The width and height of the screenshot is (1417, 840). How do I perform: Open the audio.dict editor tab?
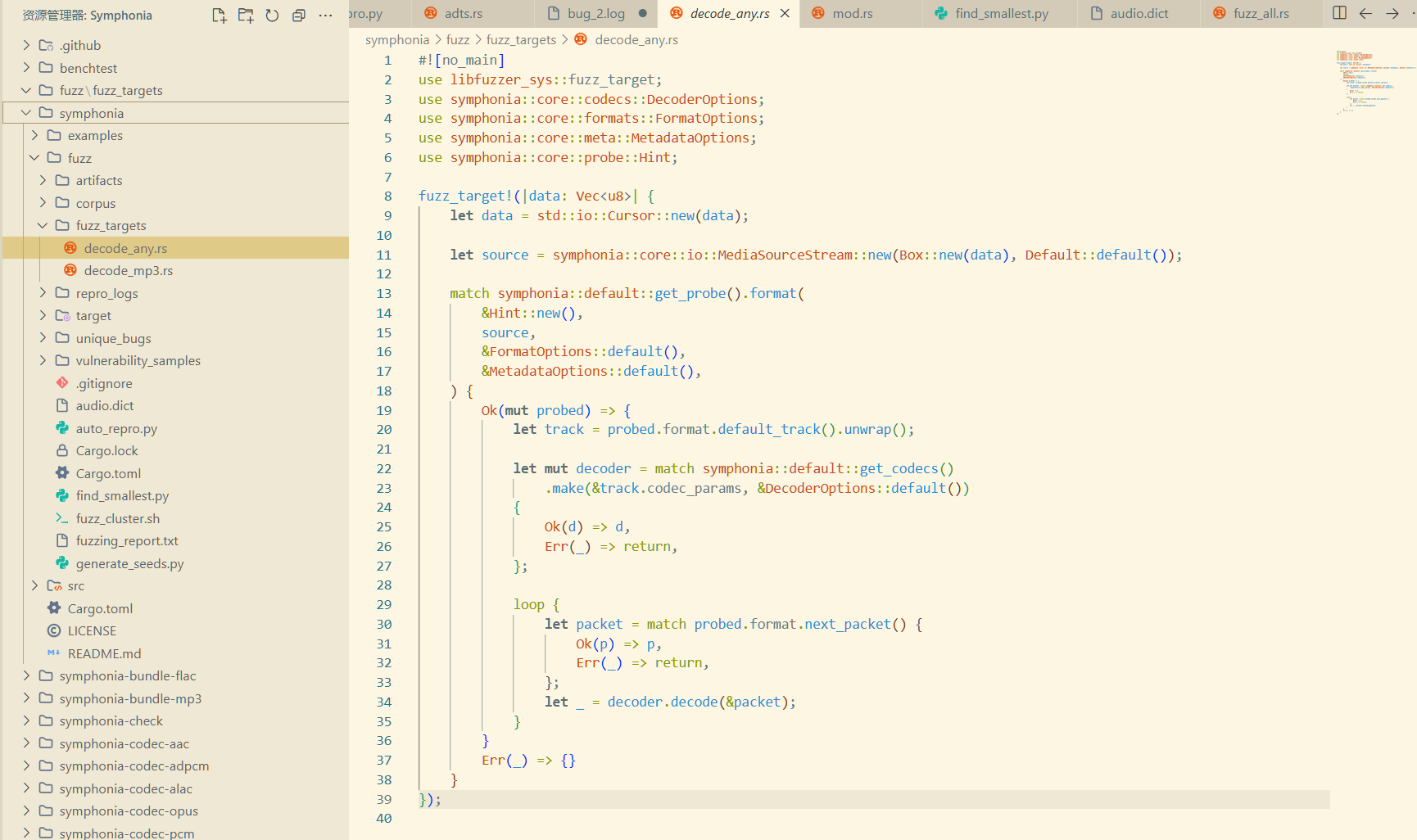click(x=1139, y=13)
